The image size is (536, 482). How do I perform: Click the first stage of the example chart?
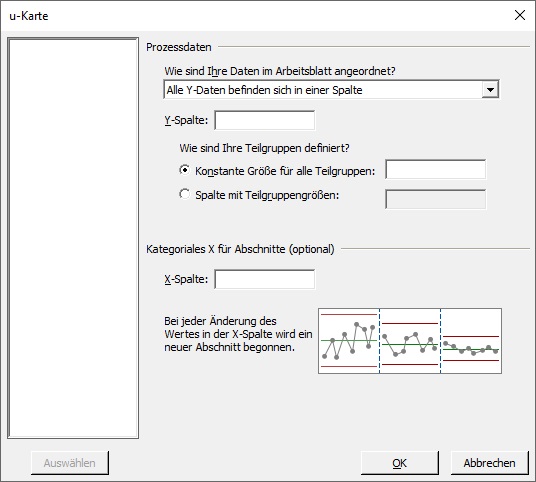pyautogui.click(x=349, y=341)
